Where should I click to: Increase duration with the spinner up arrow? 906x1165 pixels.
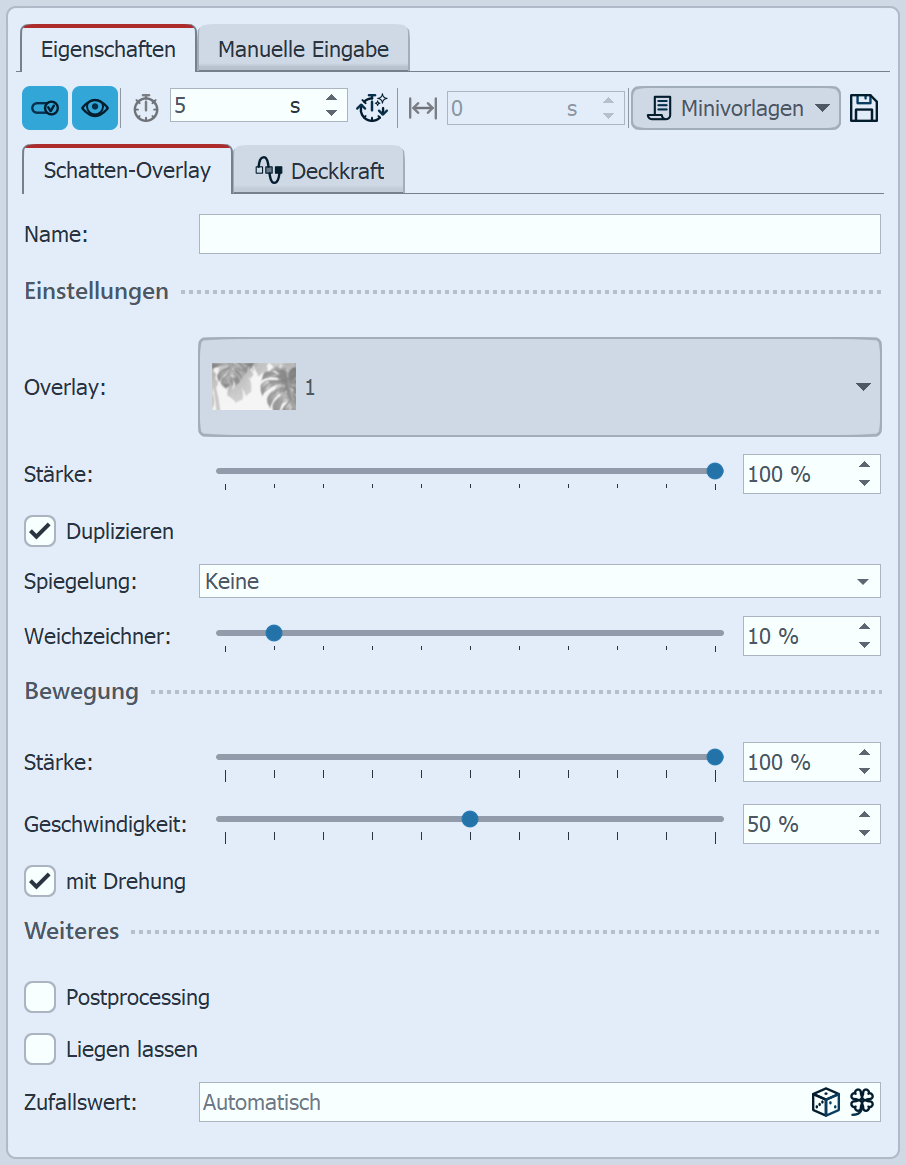click(x=331, y=99)
